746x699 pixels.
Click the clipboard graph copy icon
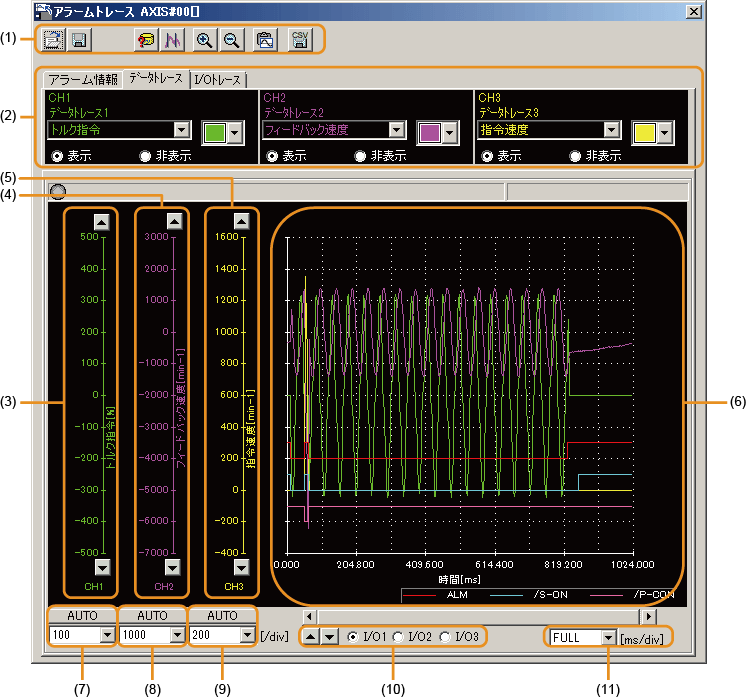(264, 39)
